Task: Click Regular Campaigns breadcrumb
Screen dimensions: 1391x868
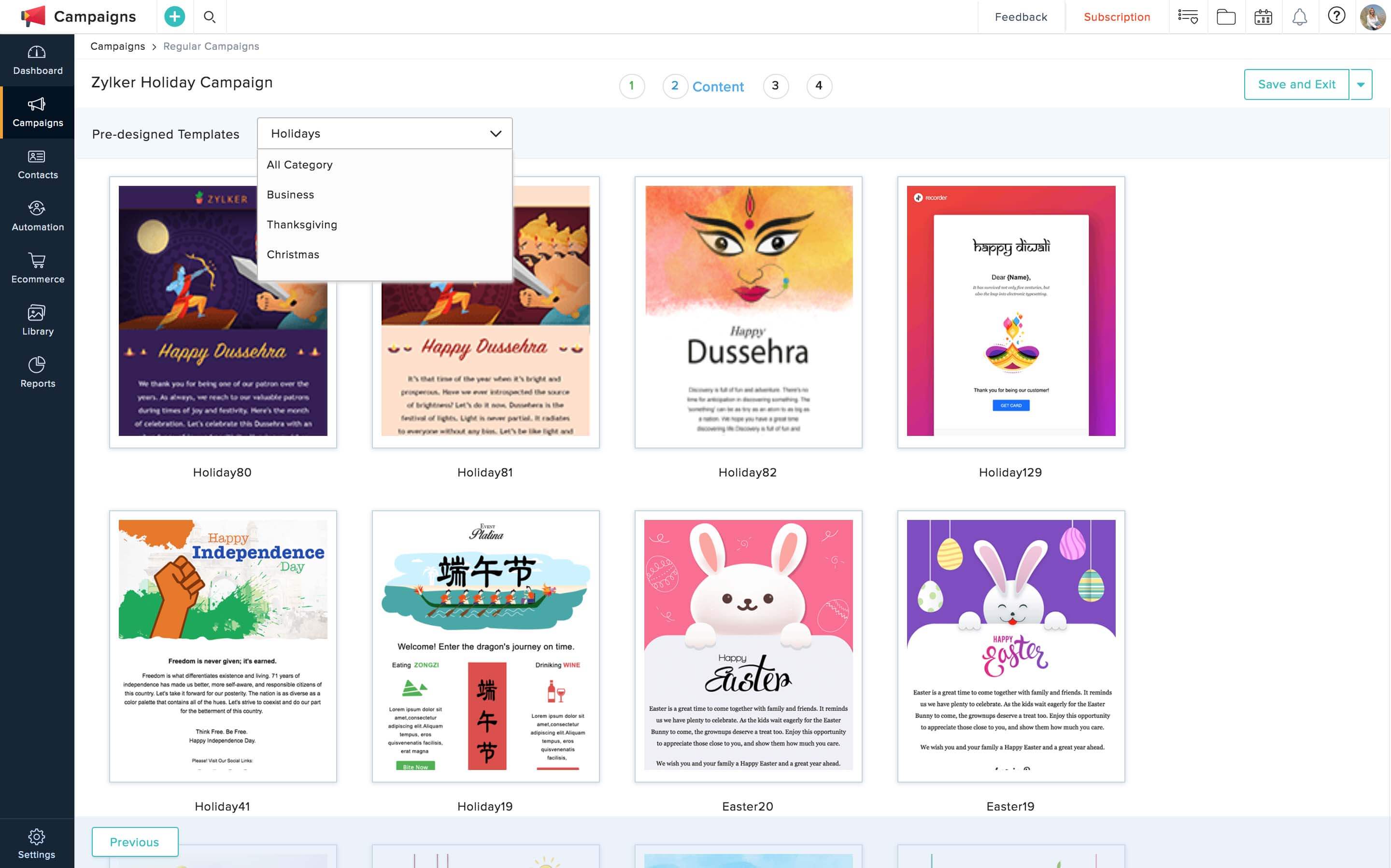Action: [212, 46]
